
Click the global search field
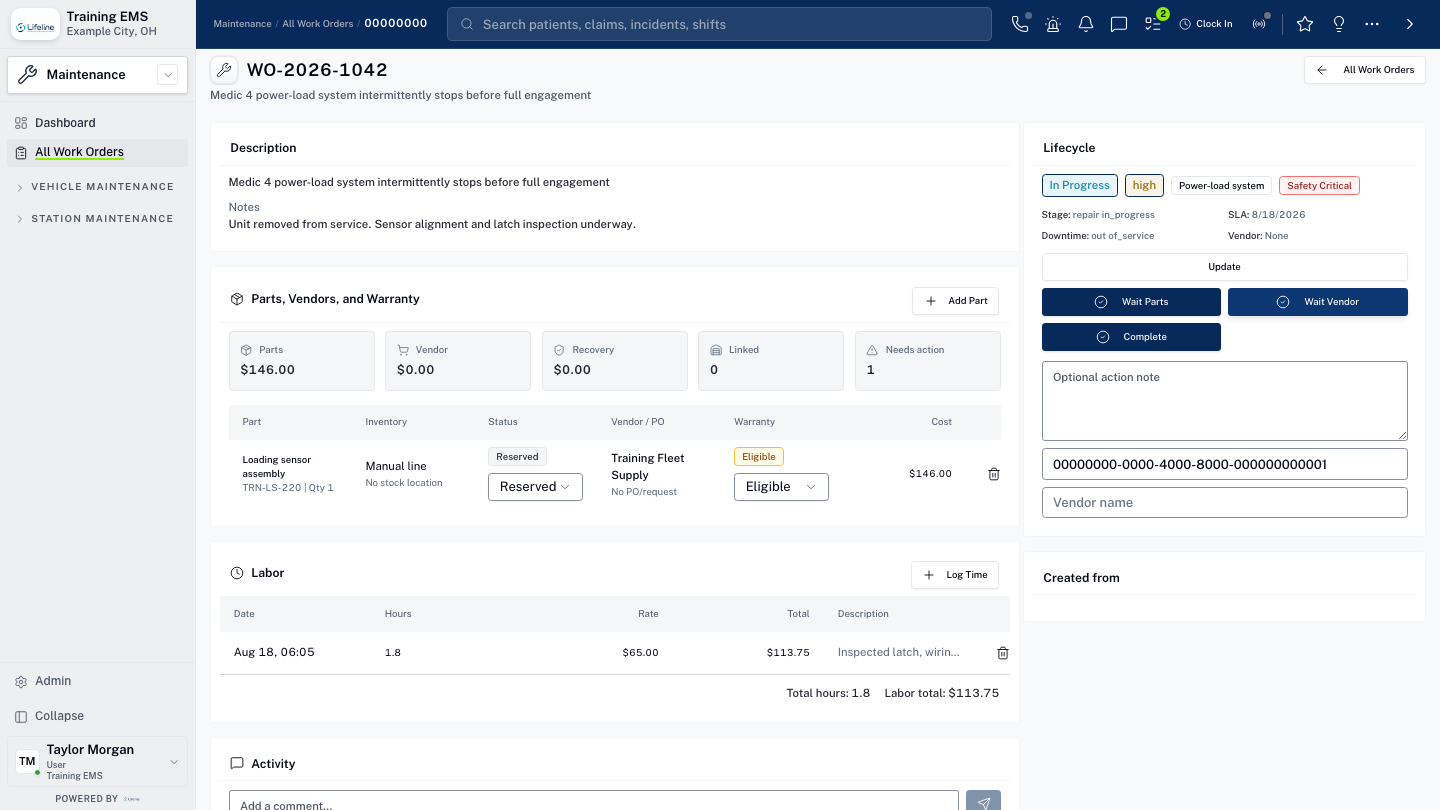click(719, 24)
